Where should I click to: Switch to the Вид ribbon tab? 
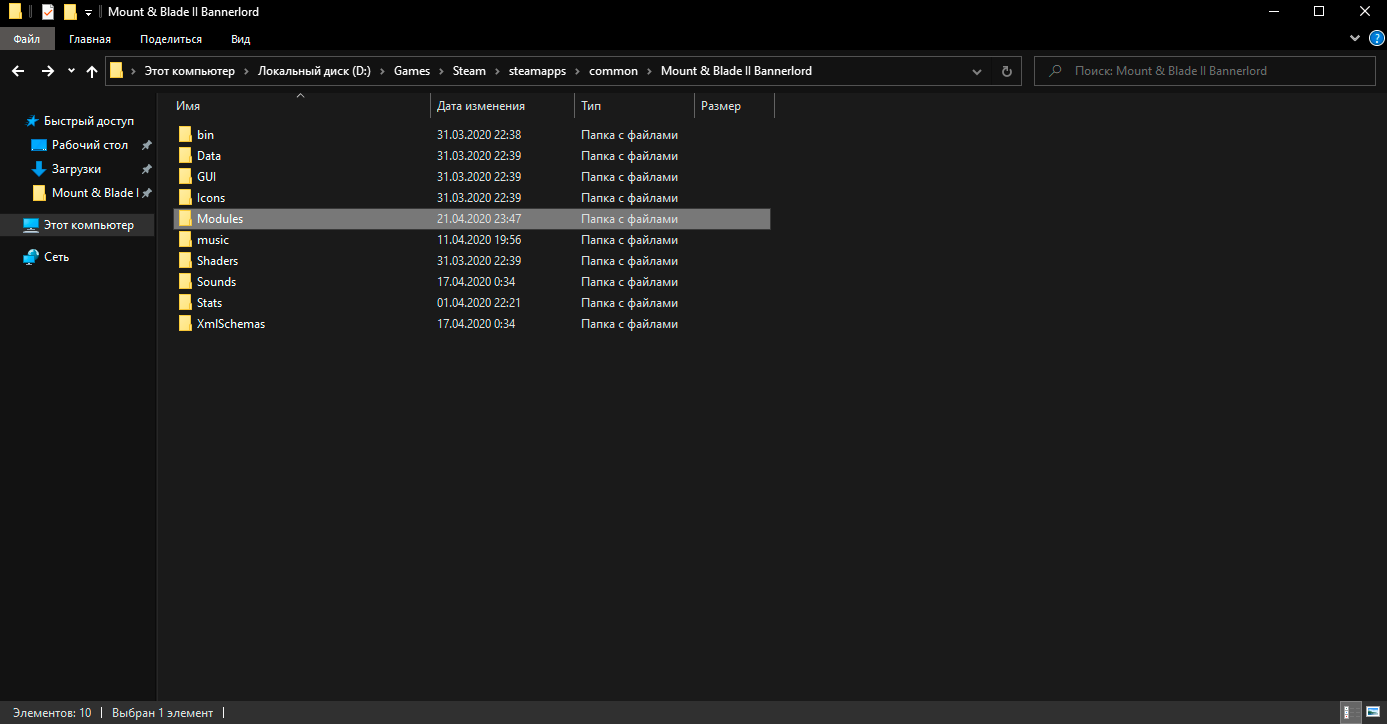coord(240,39)
